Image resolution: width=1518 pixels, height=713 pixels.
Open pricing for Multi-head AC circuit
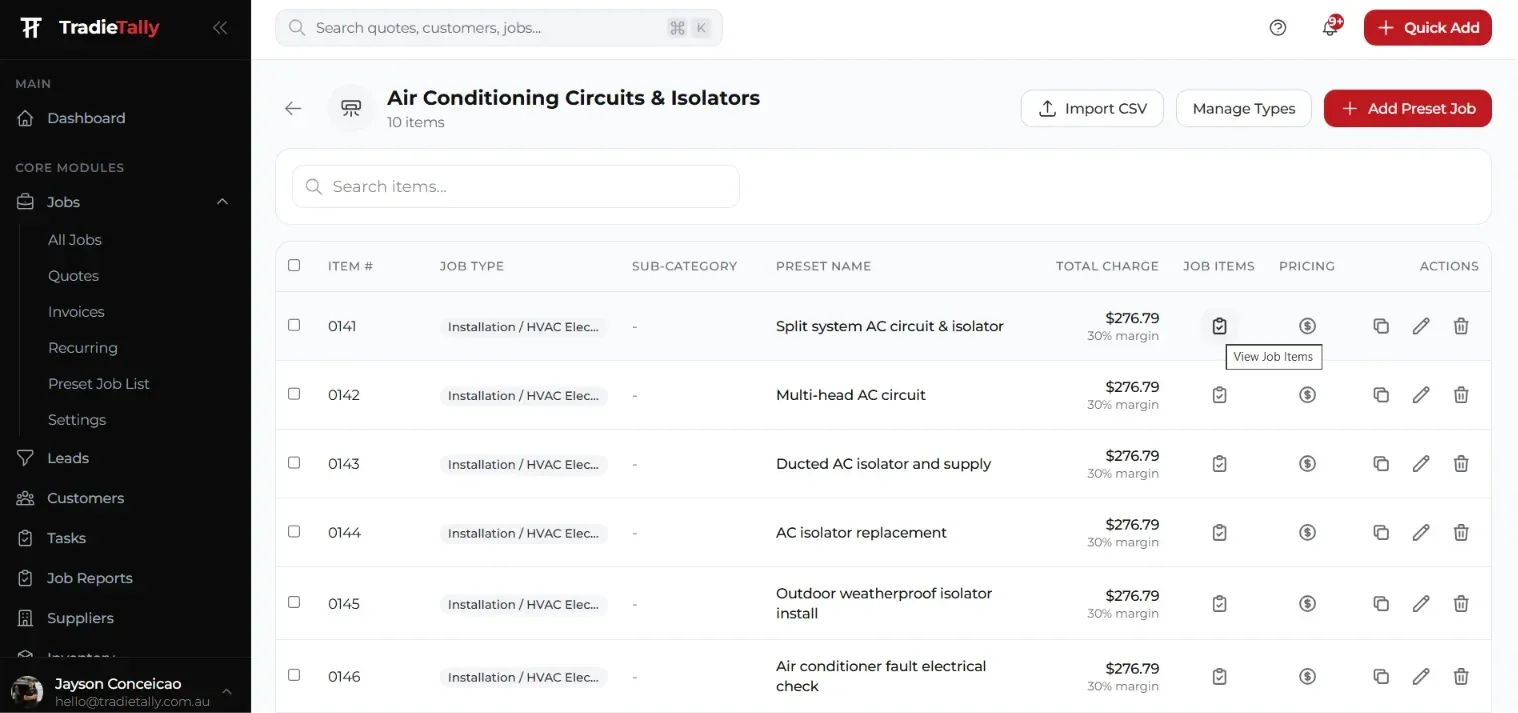coord(1307,395)
